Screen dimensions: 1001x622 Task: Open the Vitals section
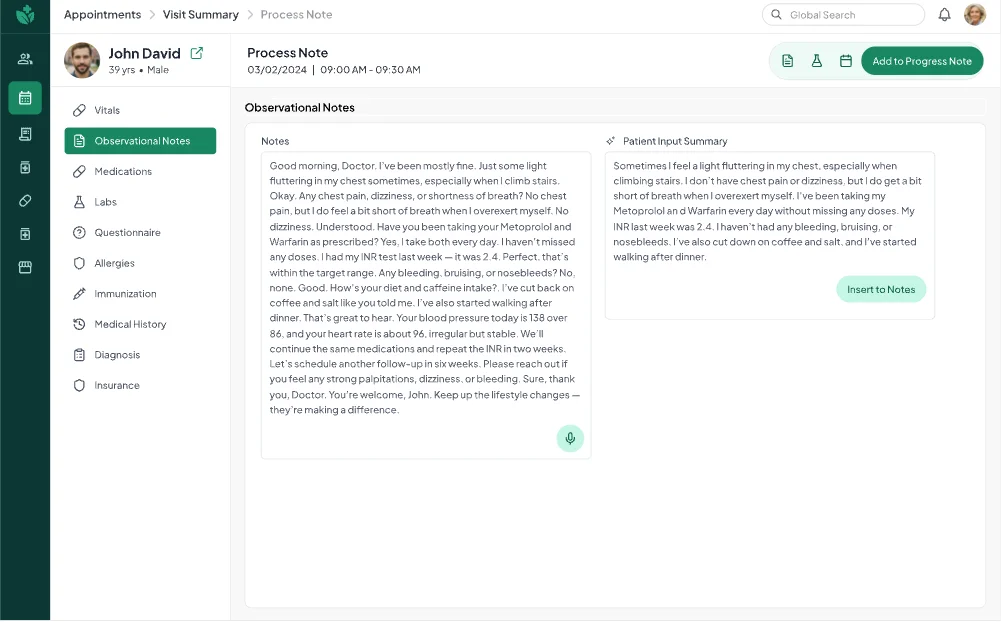(x=140, y=110)
